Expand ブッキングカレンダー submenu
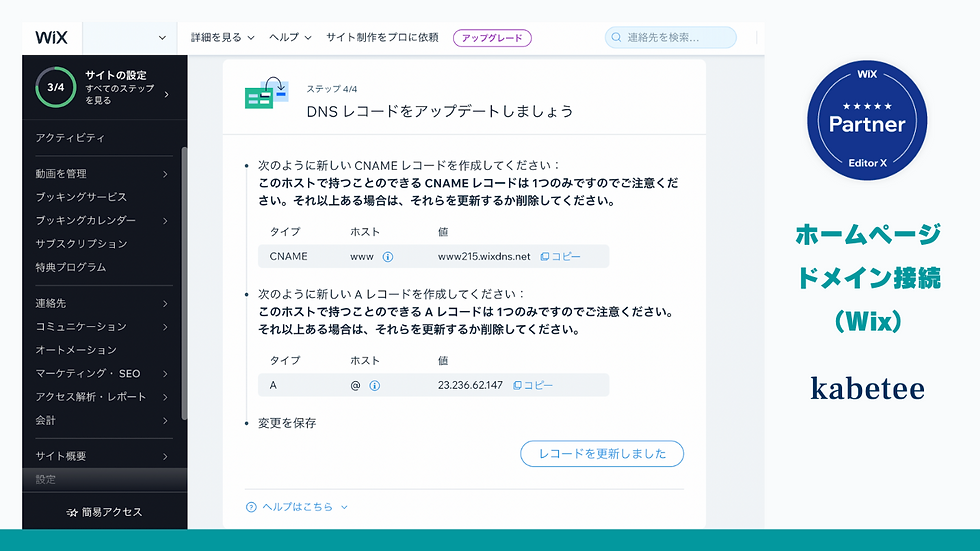Viewport: 980px width, 551px height. (165, 221)
